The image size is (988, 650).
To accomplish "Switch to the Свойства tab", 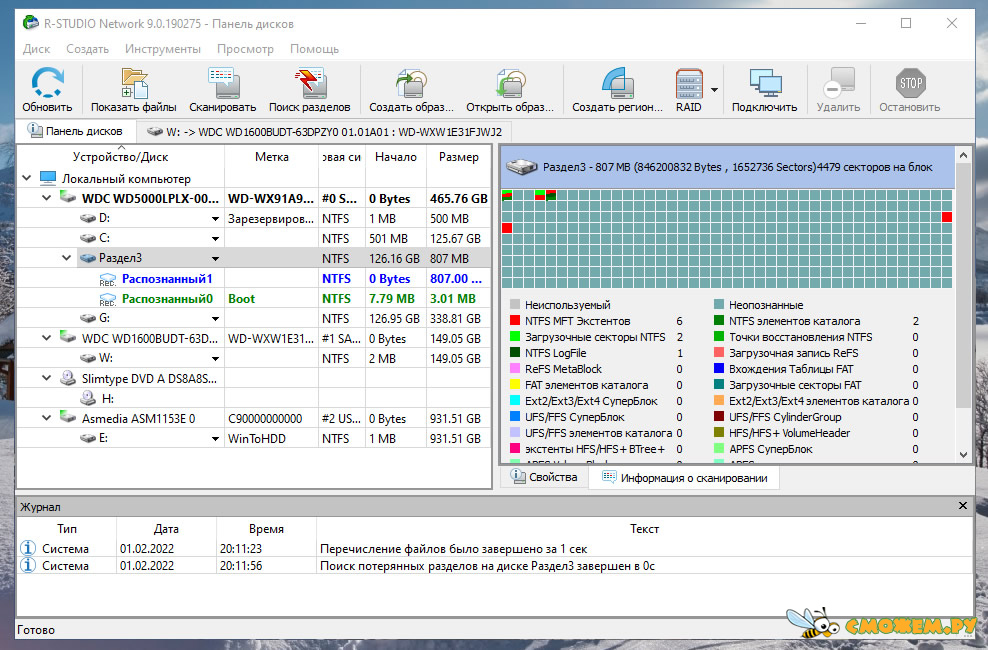I will coord(544,477).
